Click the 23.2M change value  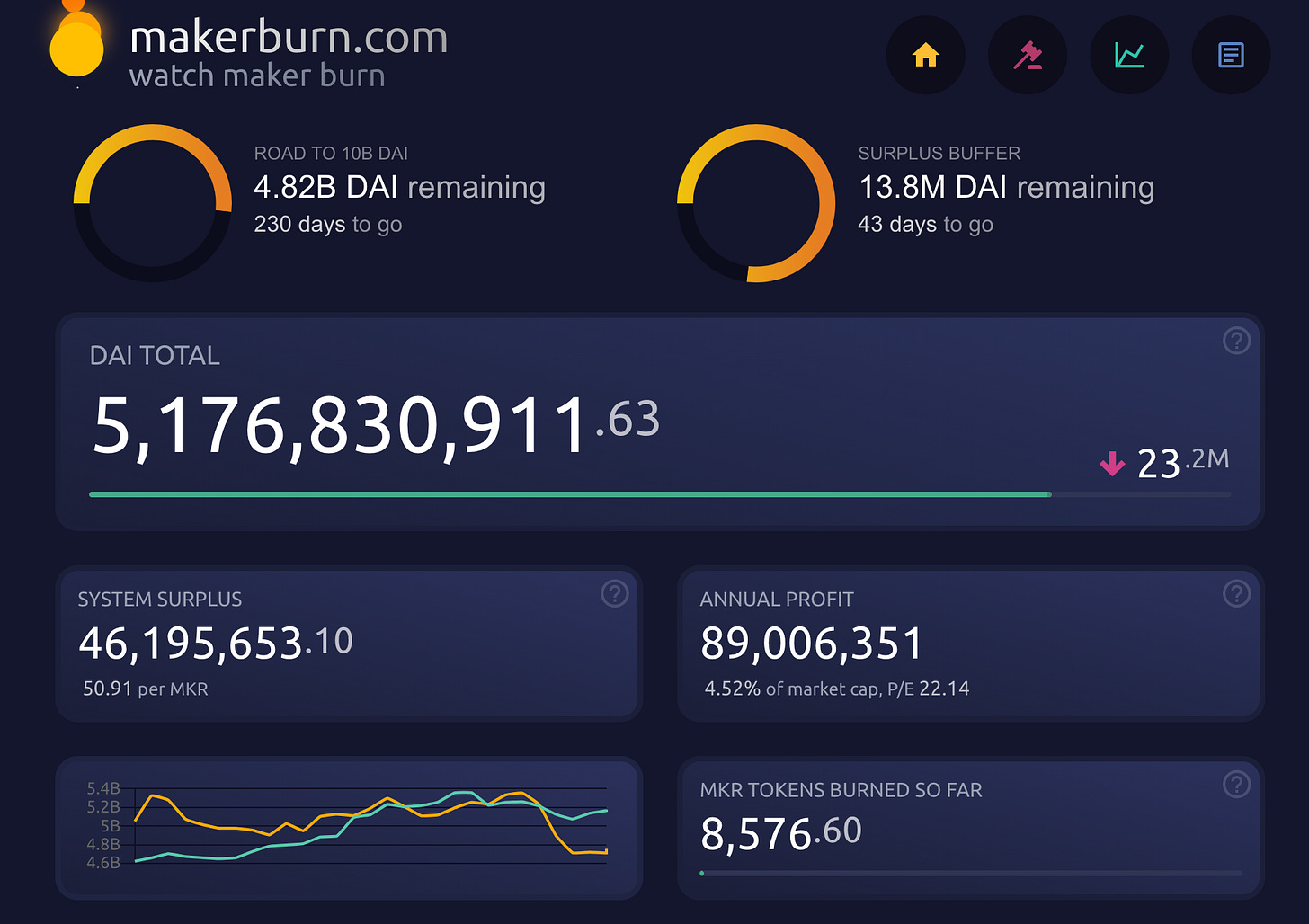pos(1183,462)
